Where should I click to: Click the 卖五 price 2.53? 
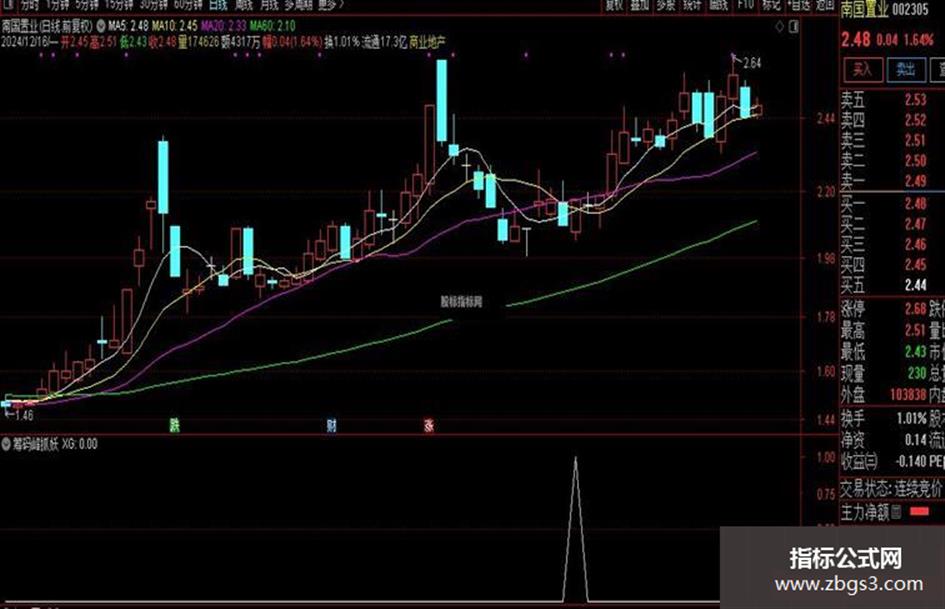tap(915, 99)
